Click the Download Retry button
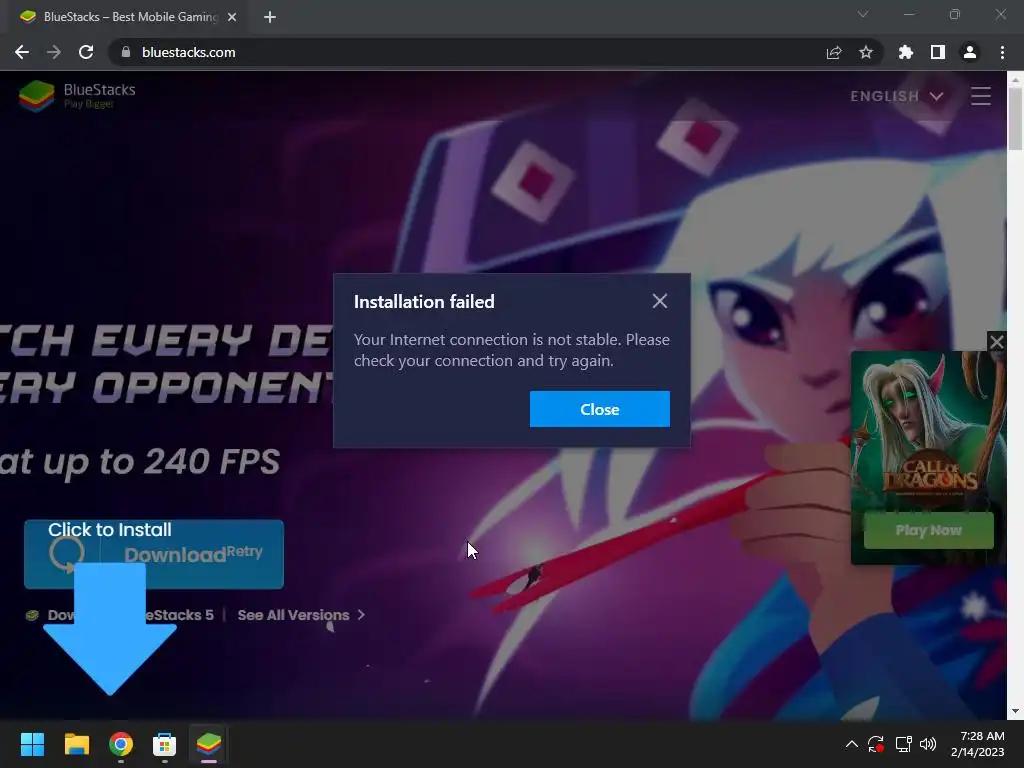The height and width of the screenshot is (768, 1024). [154, 554]
